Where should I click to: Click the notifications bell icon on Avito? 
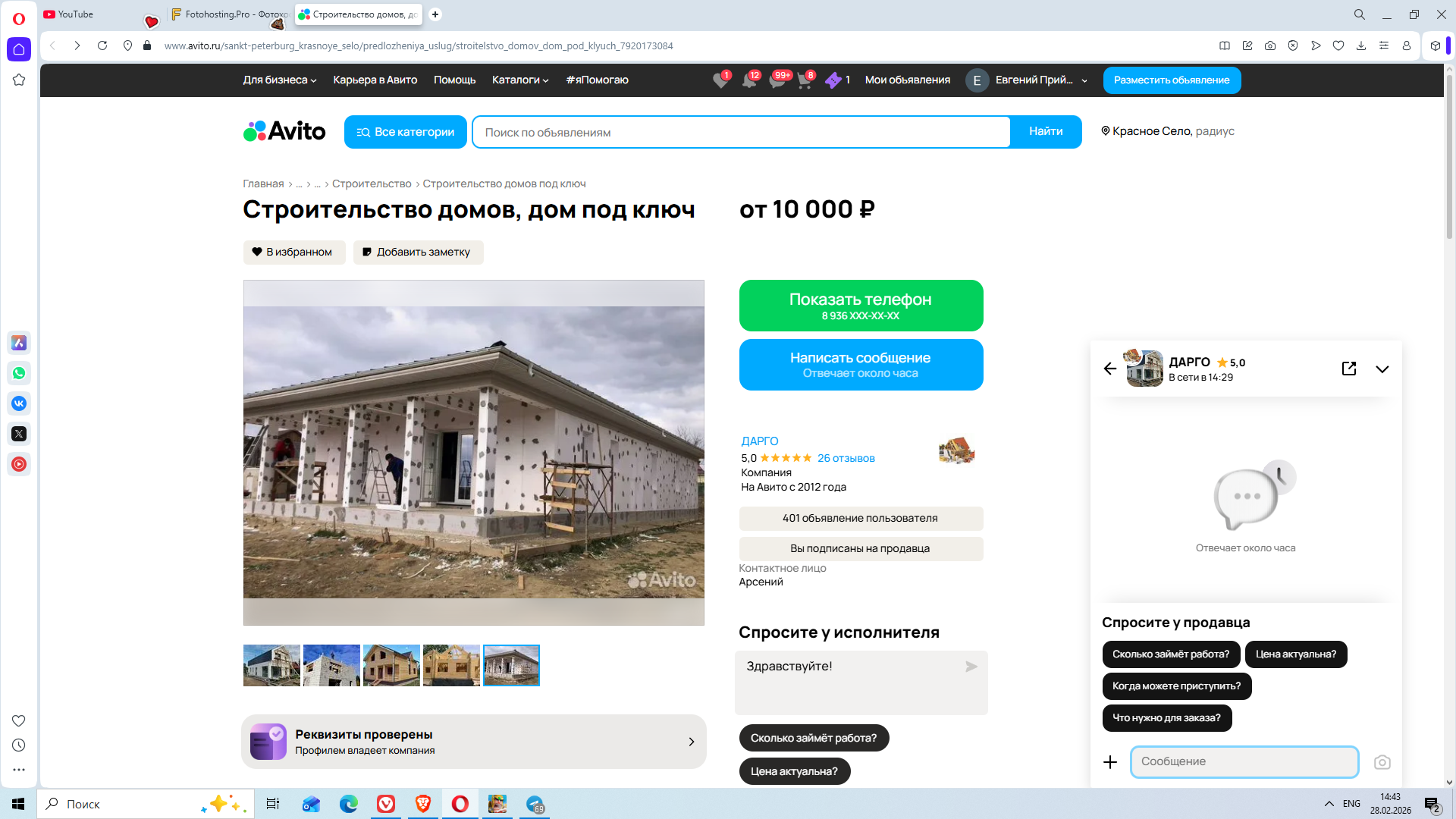pos(749,80)
